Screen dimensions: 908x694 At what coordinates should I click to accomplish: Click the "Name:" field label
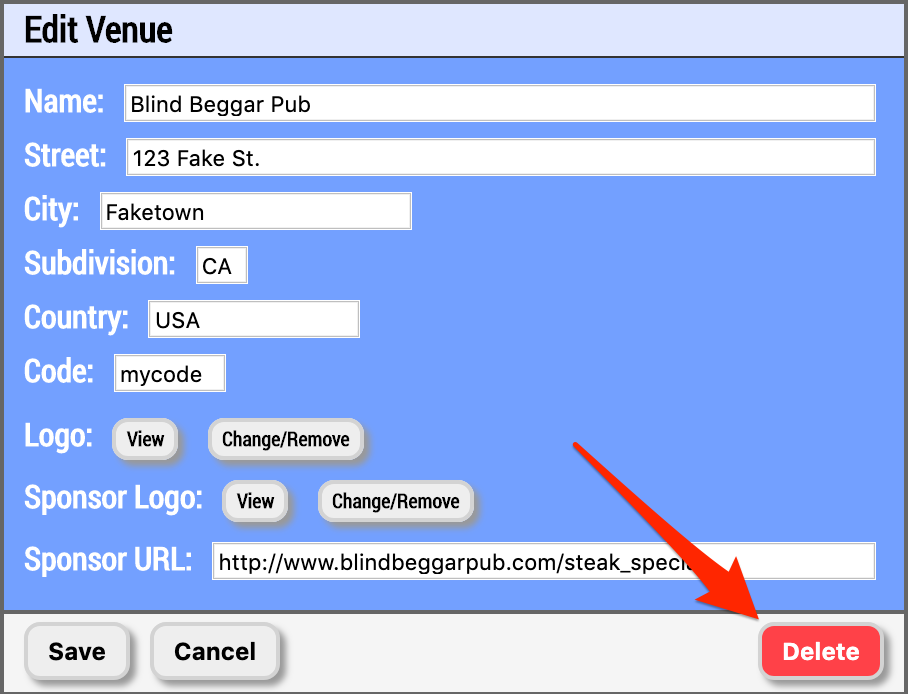[x=64, y=102]
